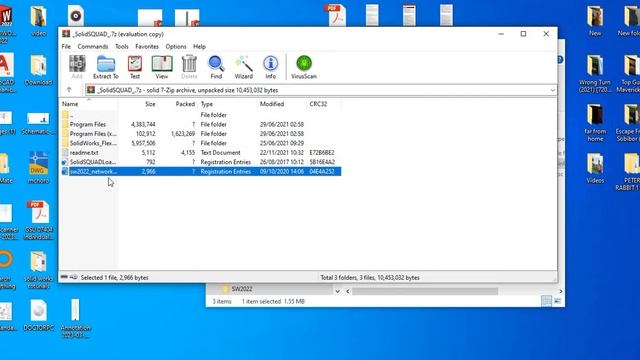This screenshot has width=640, height=360.
Task: Go up one folder level arrow
Action: pyautogui.click(x=69, y=90)
